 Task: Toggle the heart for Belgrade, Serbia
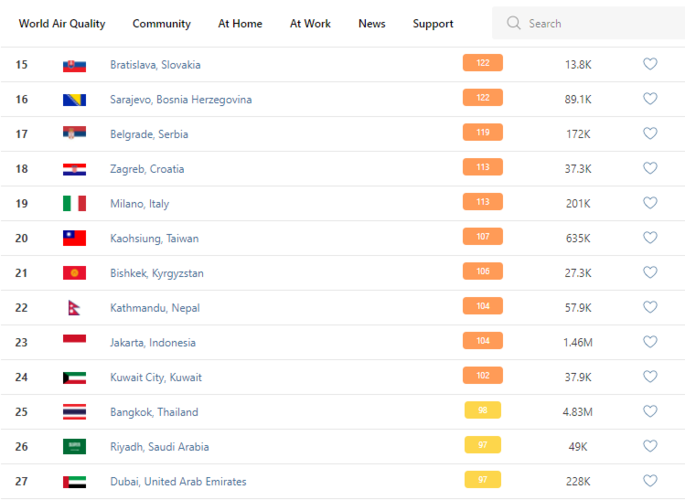pos(650,134)
